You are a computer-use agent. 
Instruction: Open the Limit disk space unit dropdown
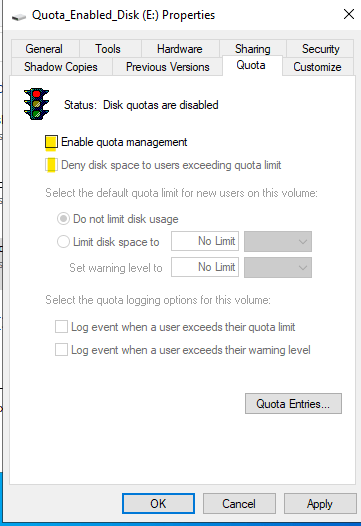click(x=278, y=241)
